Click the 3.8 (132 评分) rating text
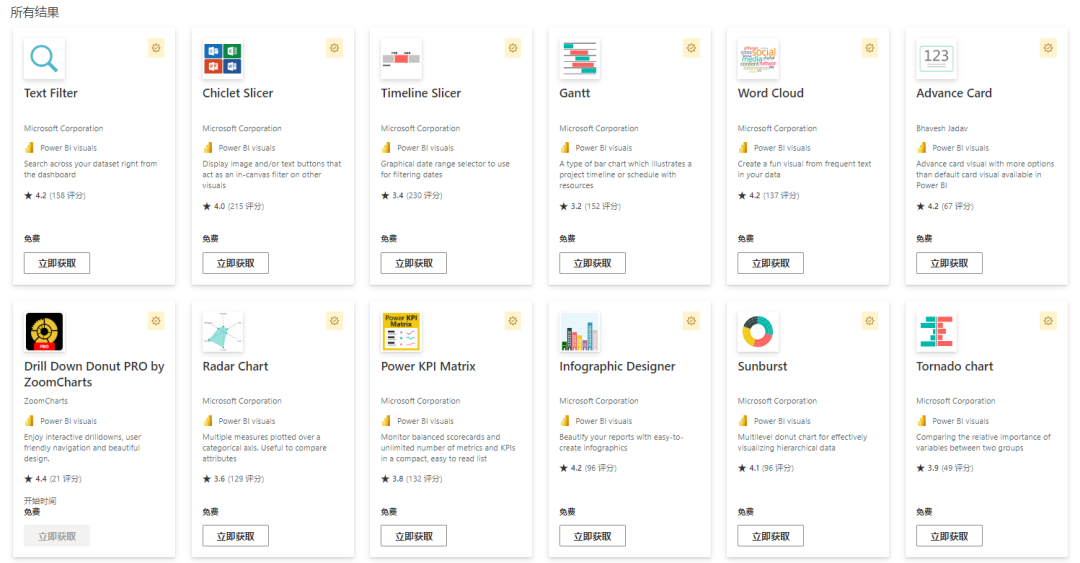Screen dimensions: 1080x563 (x=412, y=479)
